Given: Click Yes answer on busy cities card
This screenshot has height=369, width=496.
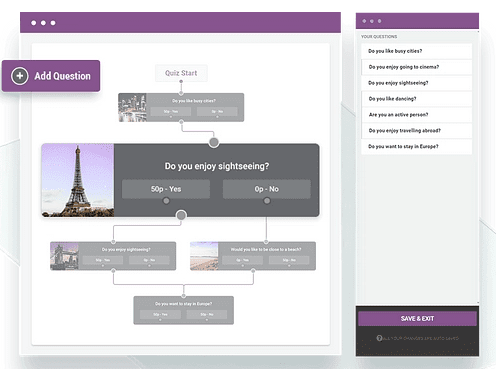Looking at the screenshot, I should tap(171, 111).
